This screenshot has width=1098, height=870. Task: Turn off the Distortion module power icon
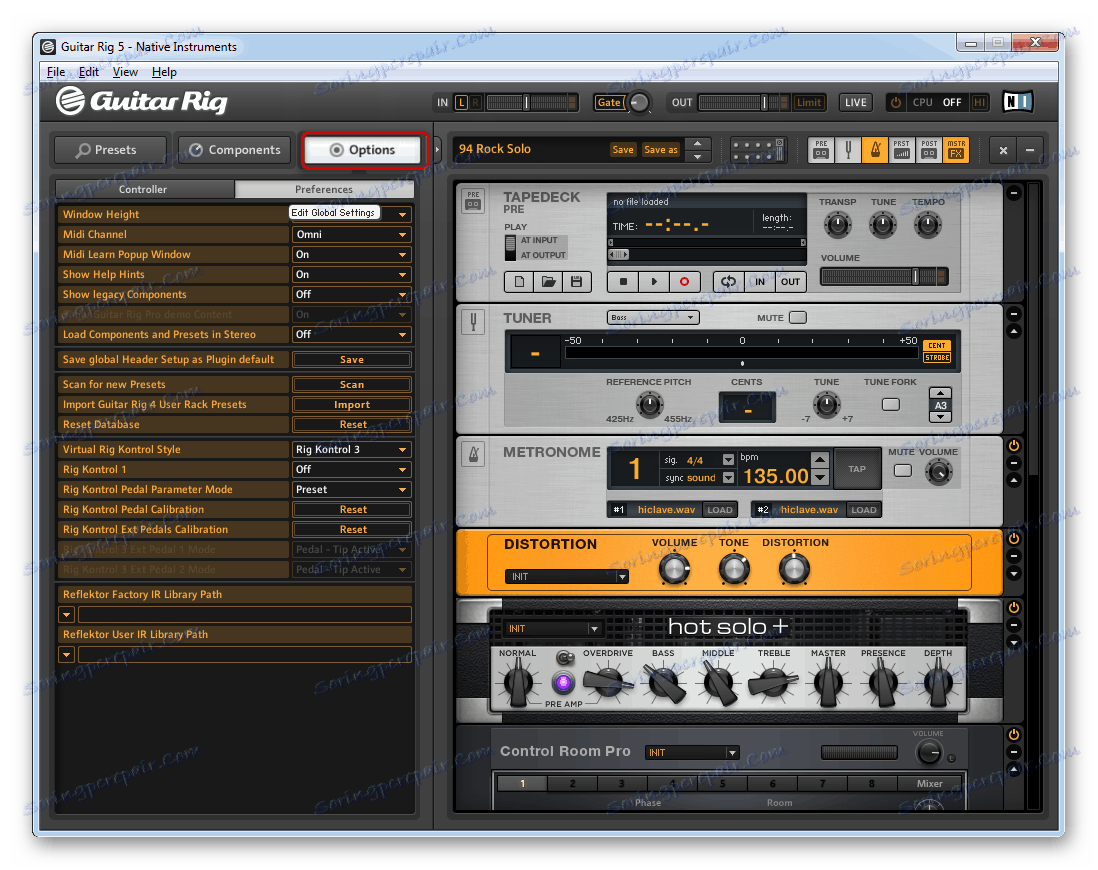(1013, 539)
